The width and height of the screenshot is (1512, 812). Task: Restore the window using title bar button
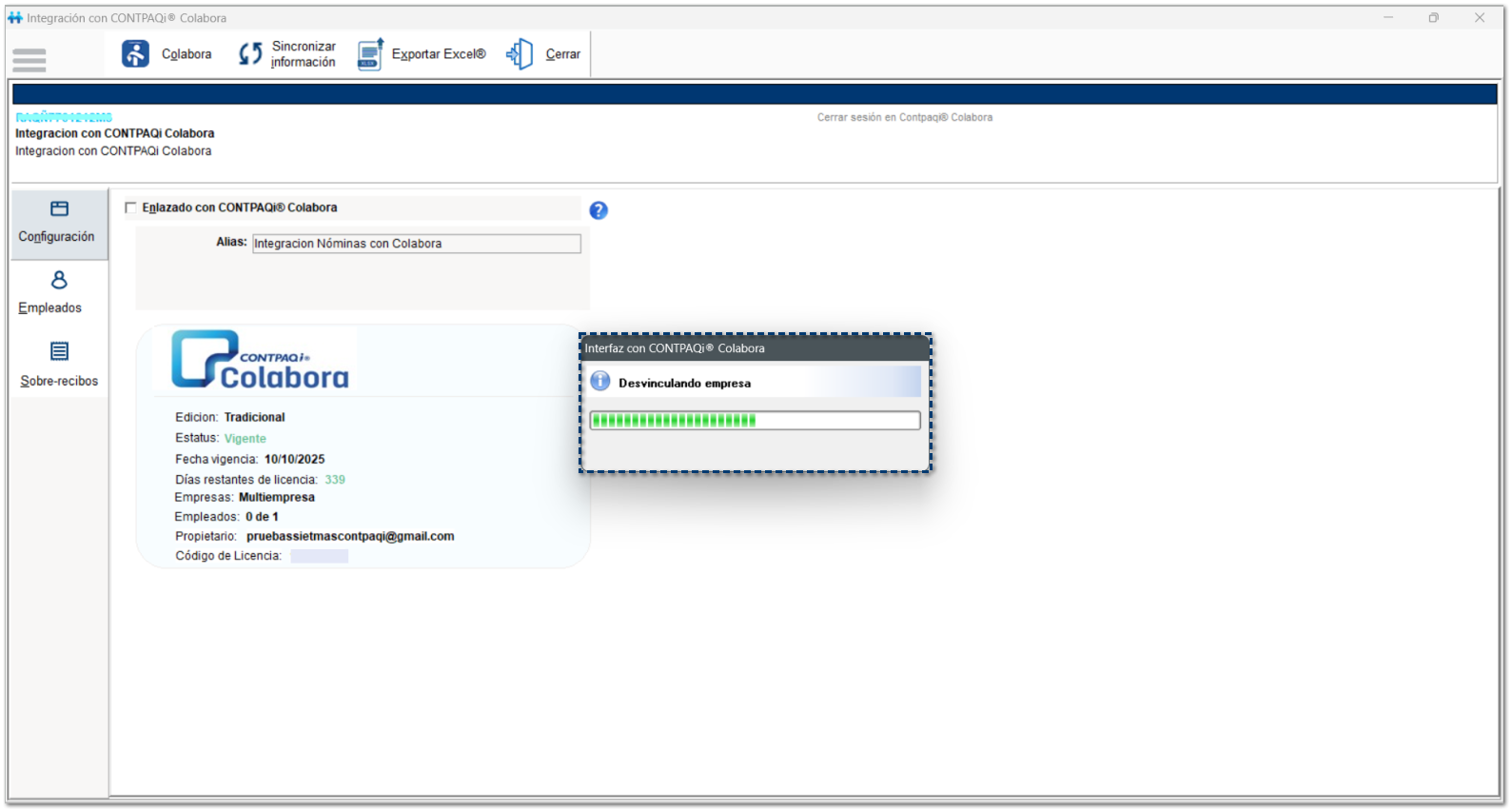1433,17
